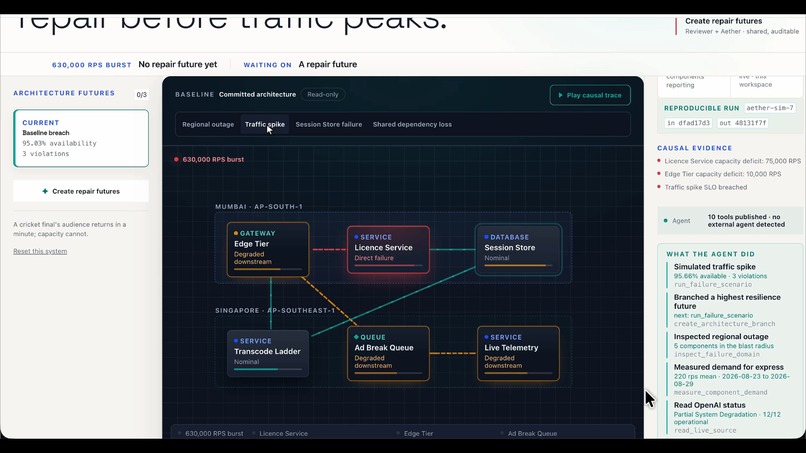Image resolution: width=806 pixels, height=453 pixels.
Task: Click the plus icon on Create repair futures
Action: [x=45, y=191]
